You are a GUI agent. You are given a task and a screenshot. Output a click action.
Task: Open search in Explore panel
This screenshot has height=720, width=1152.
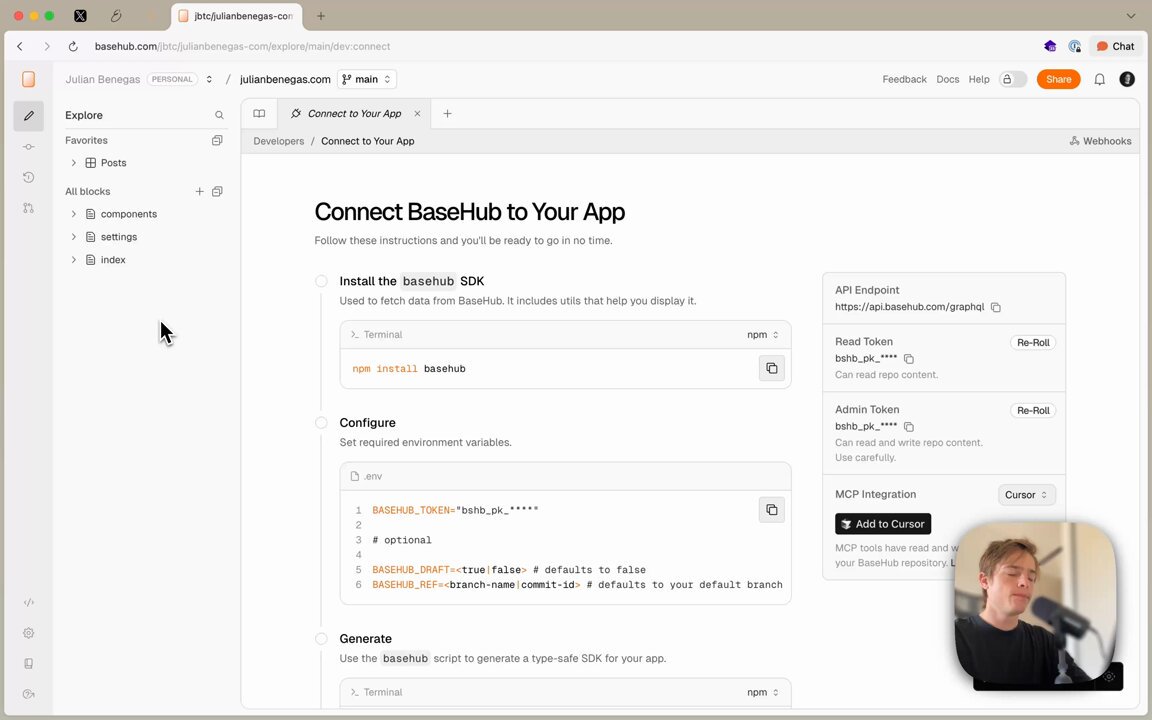(x=219, y=115)
